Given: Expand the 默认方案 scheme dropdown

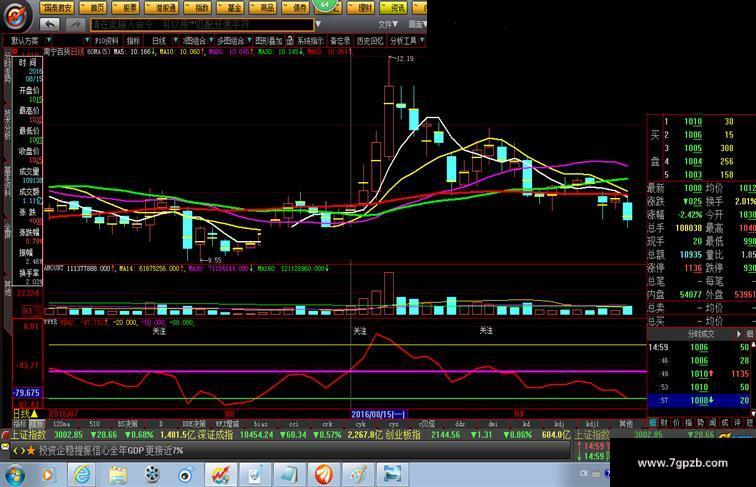Looking at the screenshot, I should 49,41.
